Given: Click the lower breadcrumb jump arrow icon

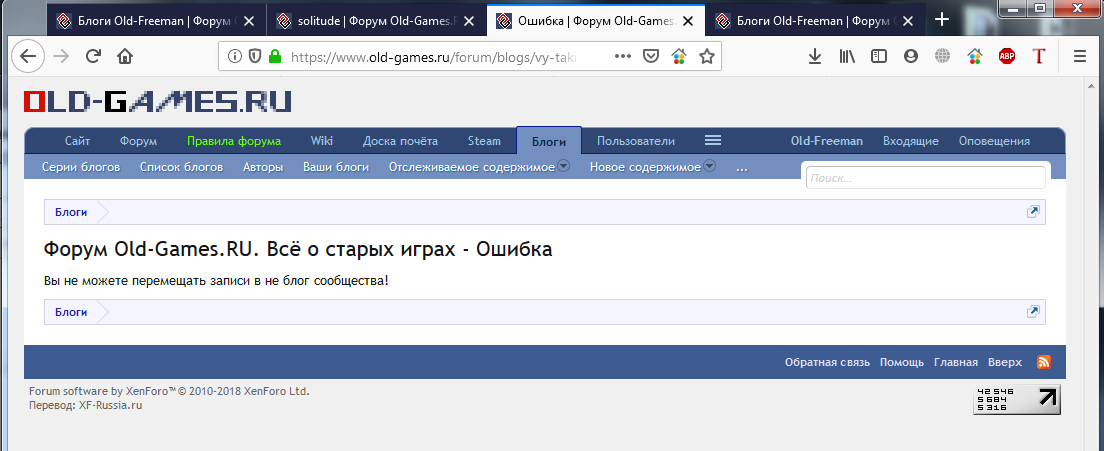Looking at the screenshot, I should pyautogui.click(x=1033, y=312).
